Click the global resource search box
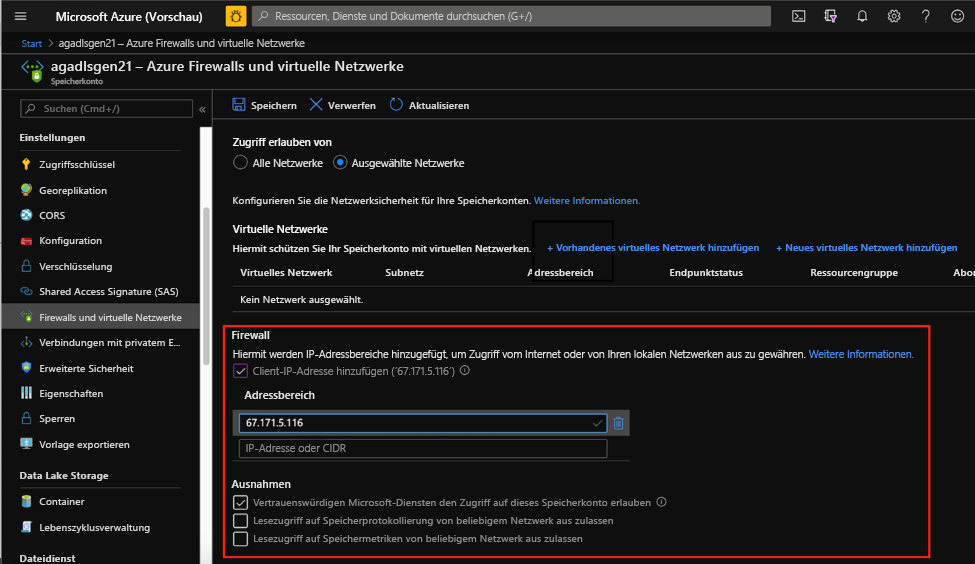This screenshot has height=564, width=975. pos(511,16)
